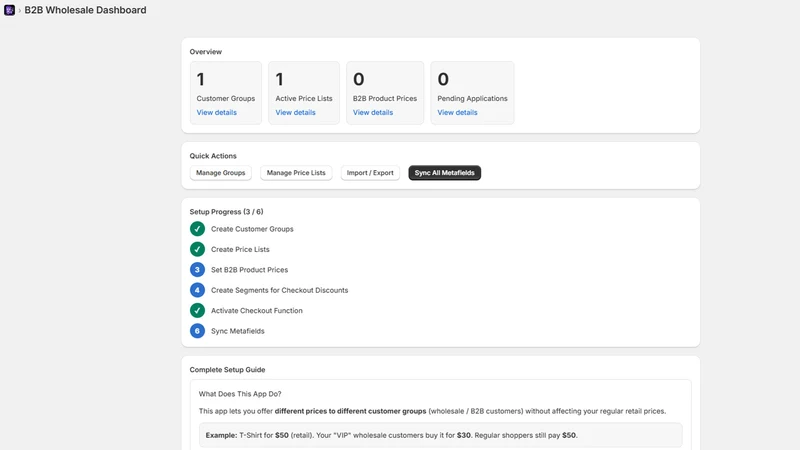The image size is (800, 450).
Task: Open View details under Customer Groups
Action: [216, 112]
